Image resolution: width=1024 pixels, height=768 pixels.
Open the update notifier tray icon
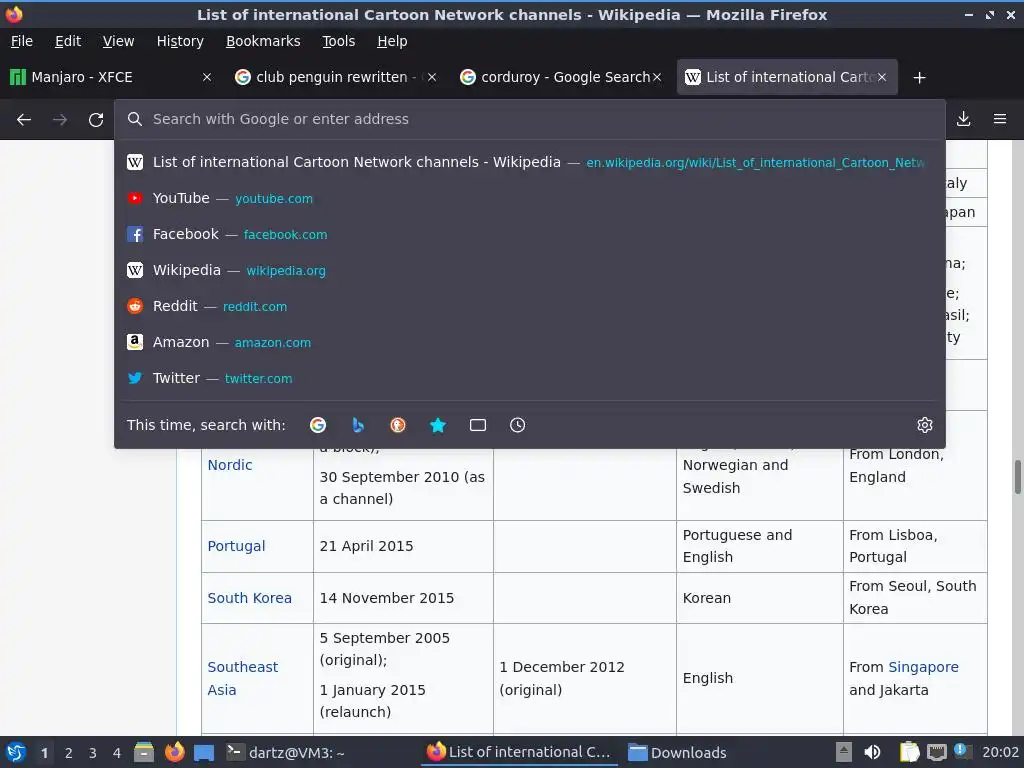click(x=961, y=751)
